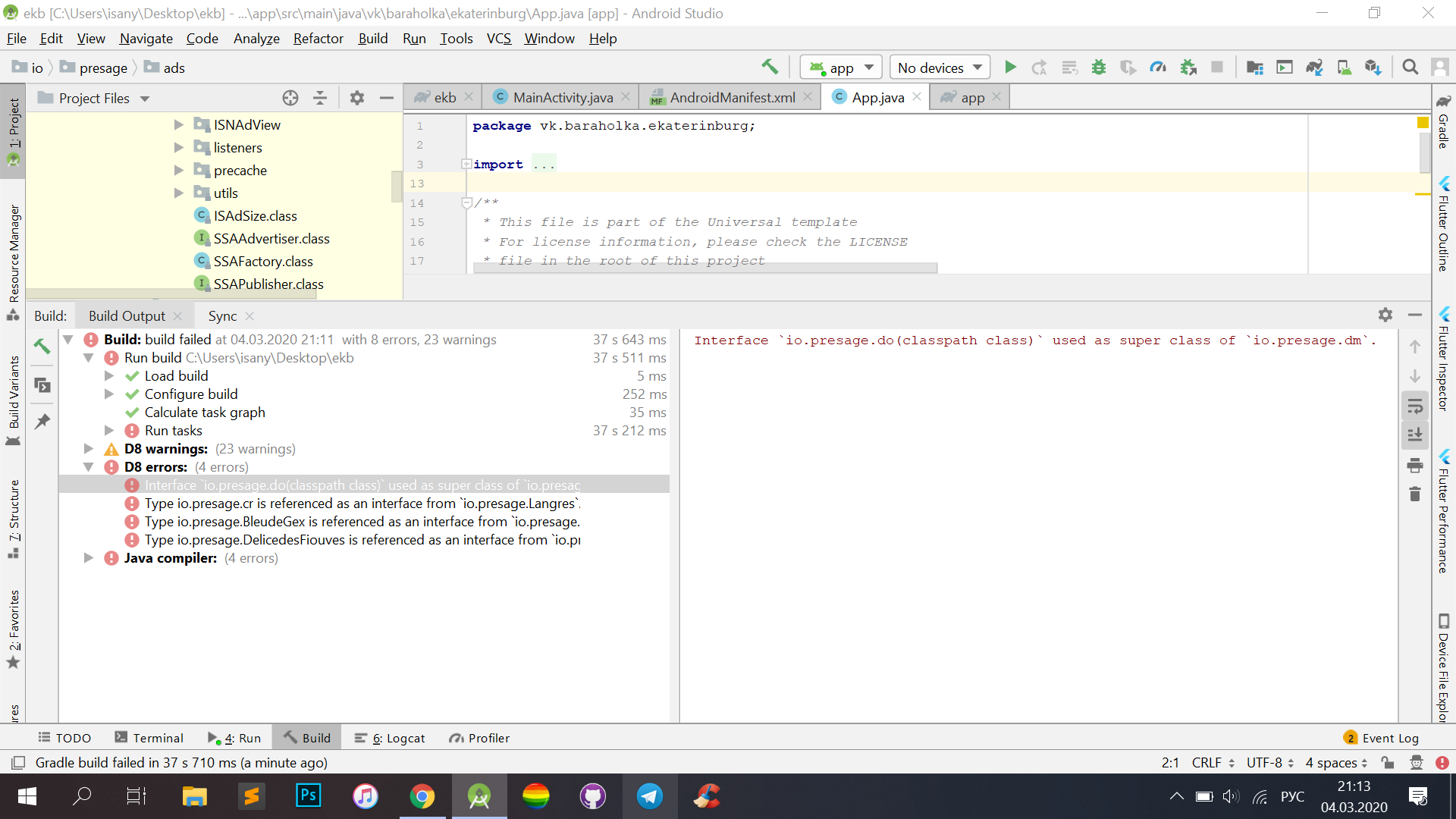Image resolution: width=1456 pixels, height=819 pixels.
Task: Toggle the Z: Structure side panel
Action: coord(13,519)
